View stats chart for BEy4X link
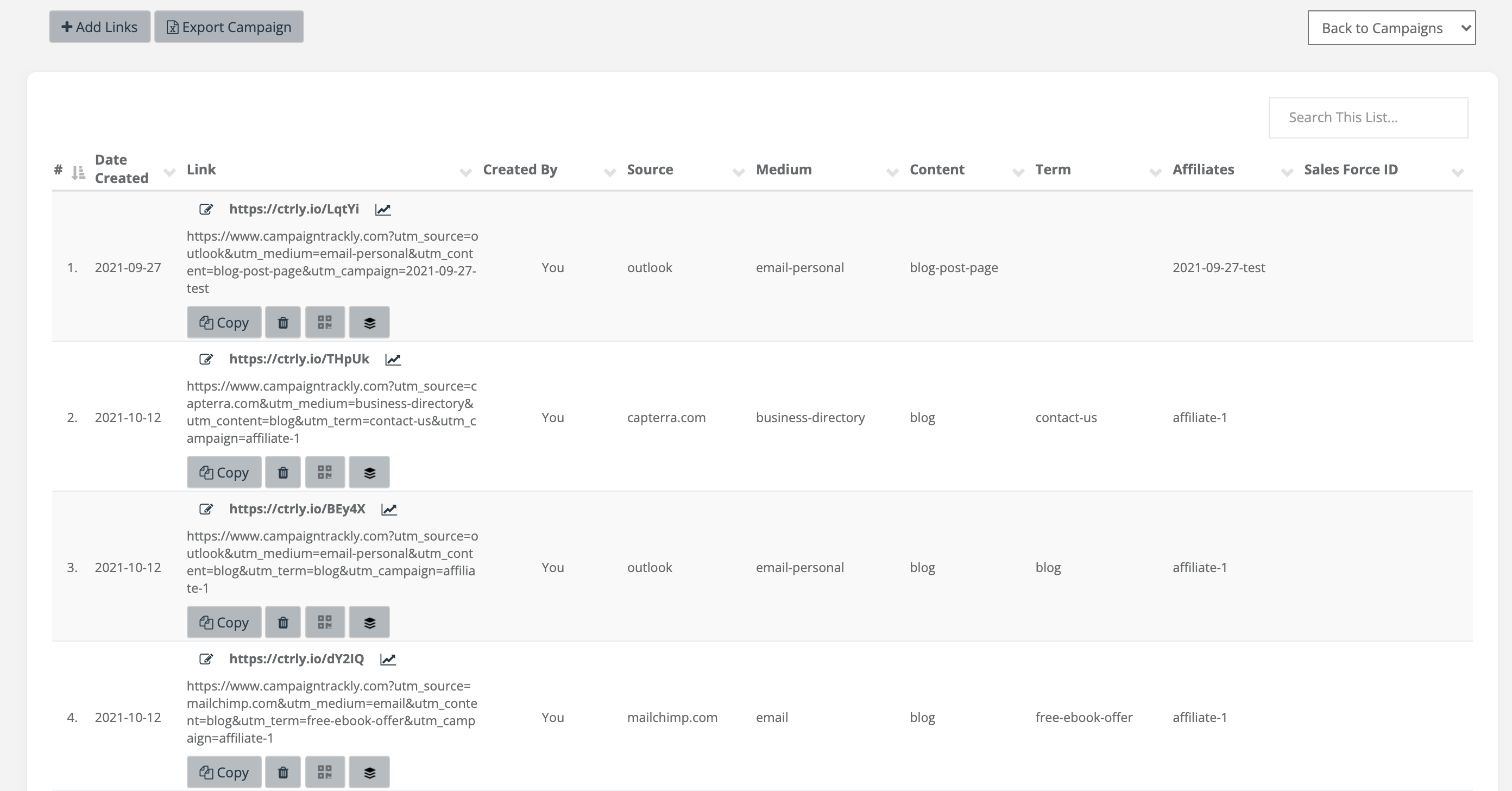1512x791 pixels. pos(389,509)
